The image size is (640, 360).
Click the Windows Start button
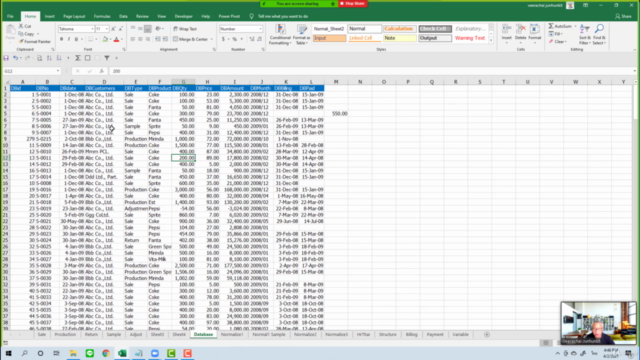coord(8,353)
